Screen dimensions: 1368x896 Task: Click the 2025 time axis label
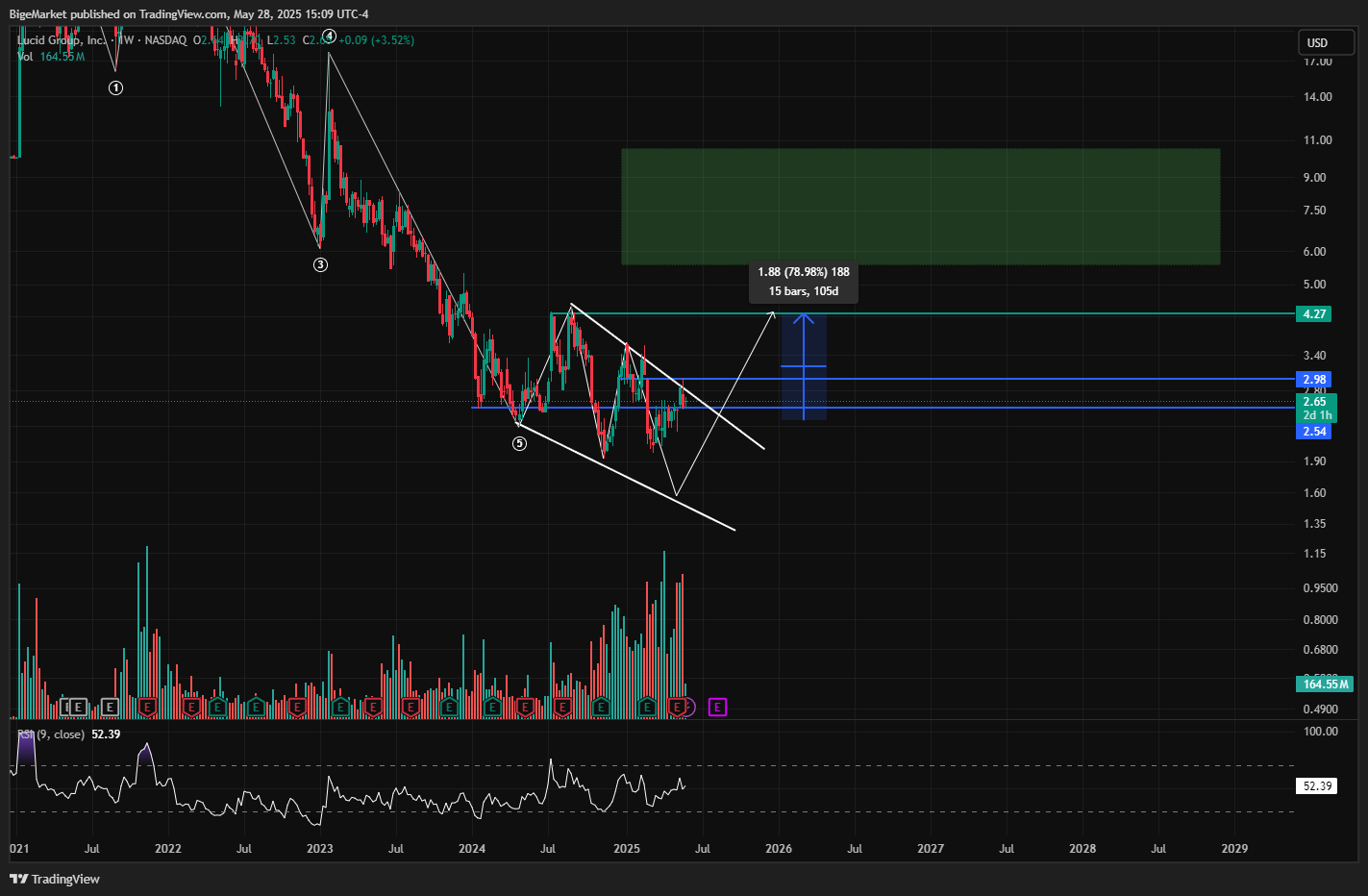point(627,849)
